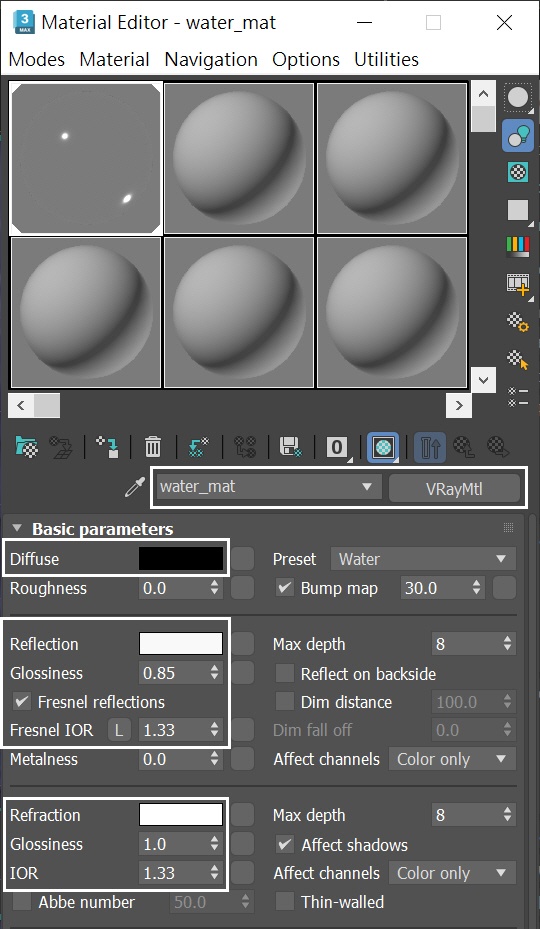Click the Bump map slot button
This screenshot has width=540, height=929.
[x=504, y=588]
